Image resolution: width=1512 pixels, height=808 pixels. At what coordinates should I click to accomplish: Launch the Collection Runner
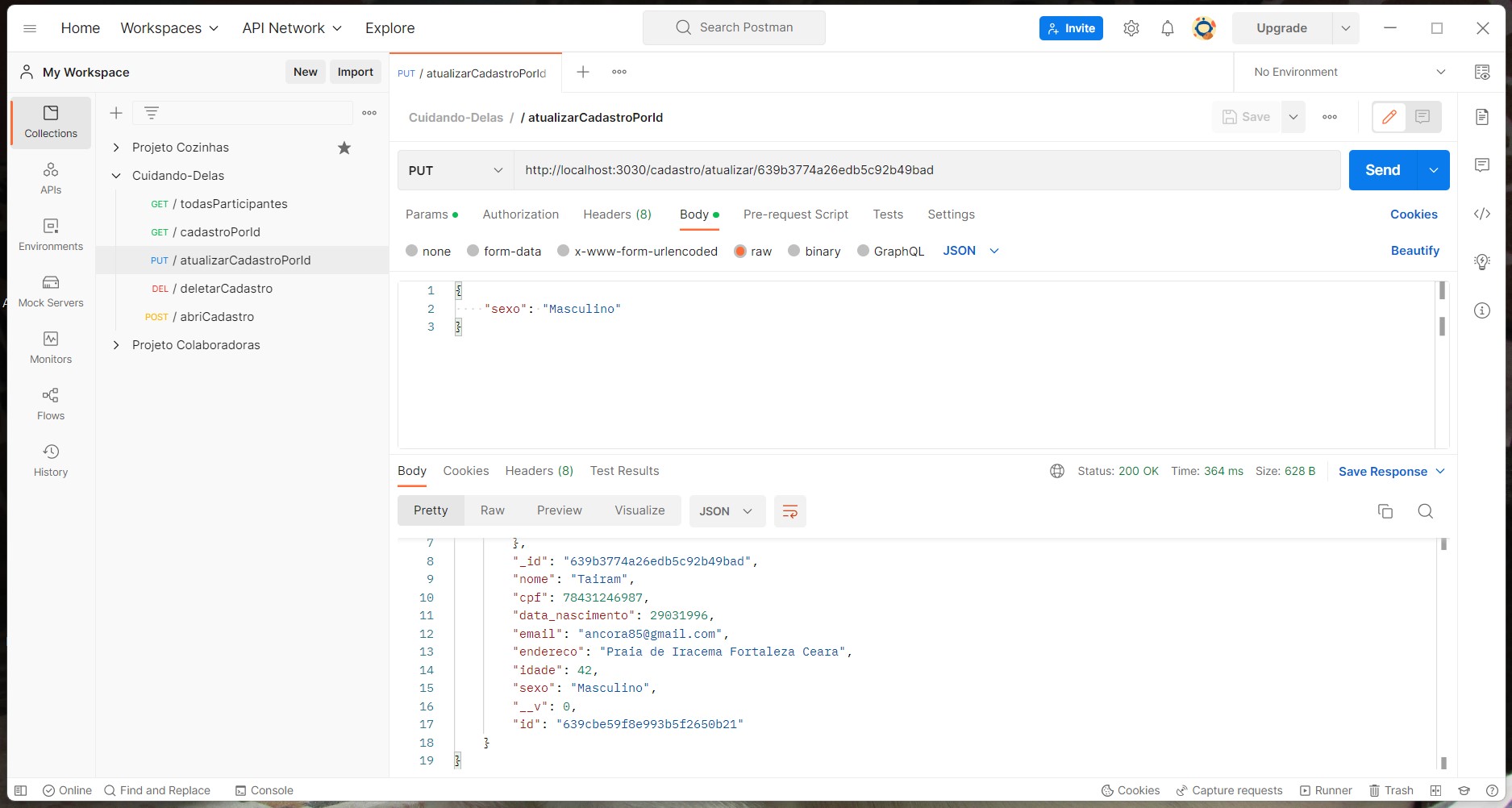point(1325,790)
